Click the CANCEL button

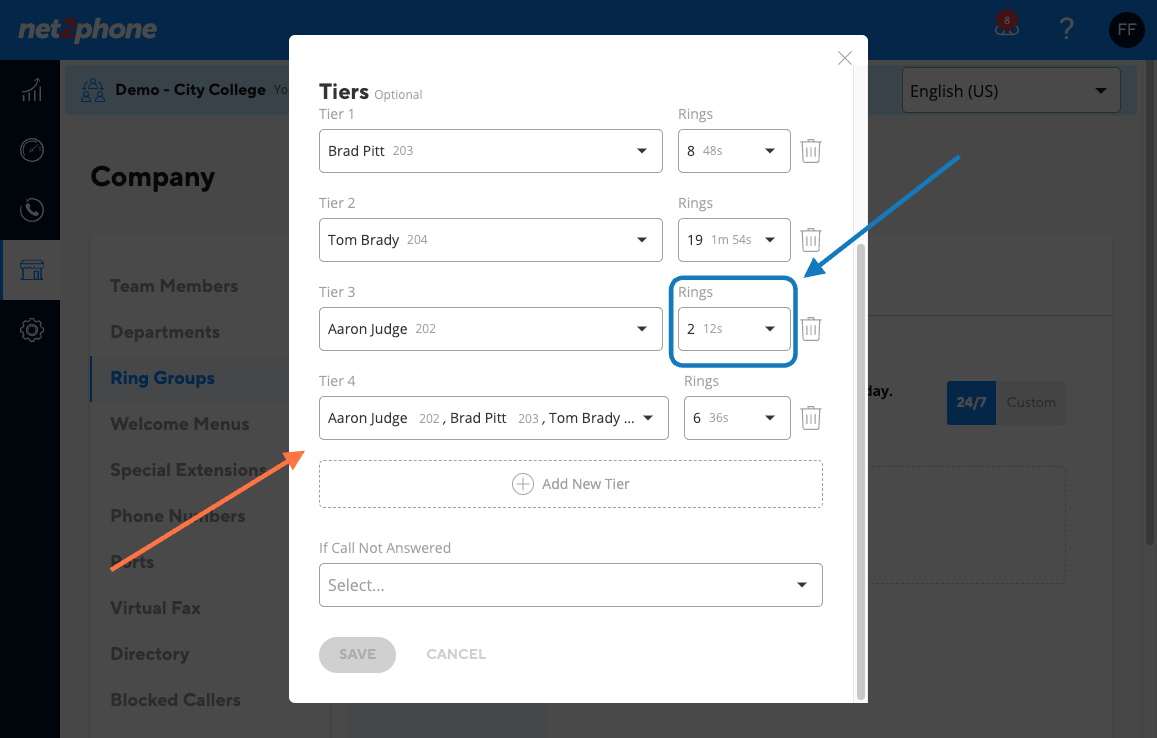(456, 655)
